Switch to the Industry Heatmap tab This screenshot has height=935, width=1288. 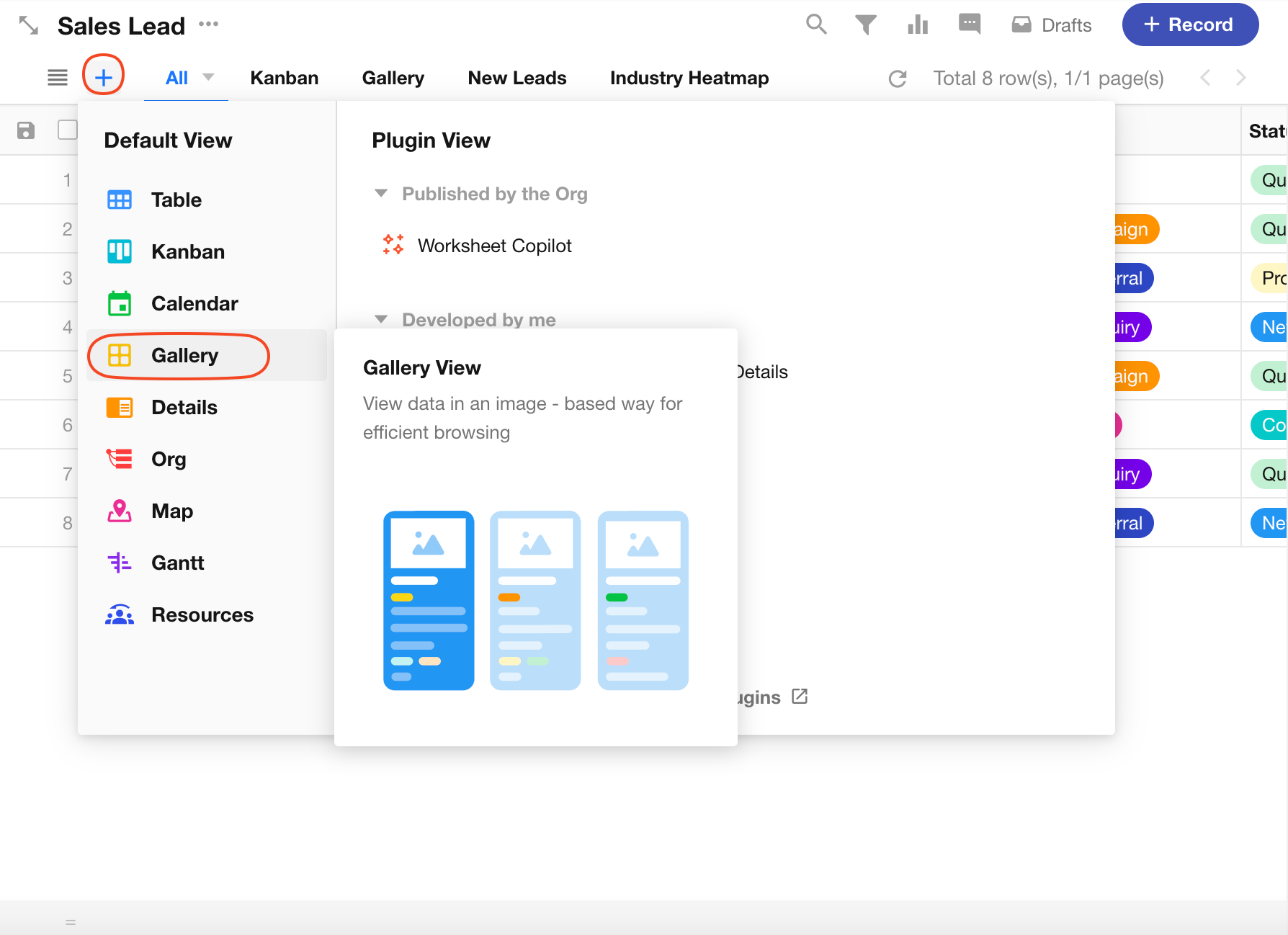(689, 78)
